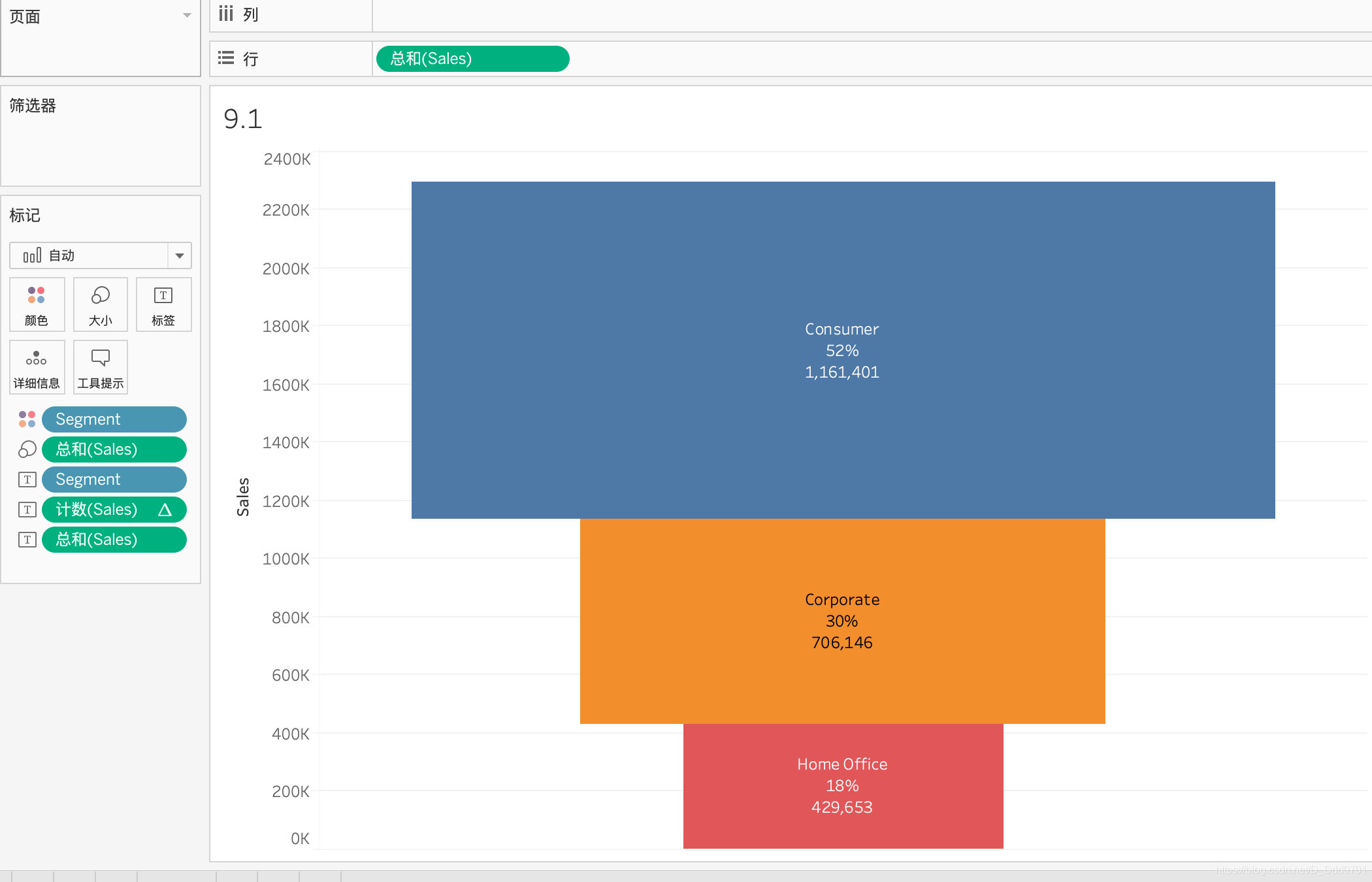Click the Sales axis title
Image resolution: width=1372 pixels, height=882 pixels.
pos(243,497)
